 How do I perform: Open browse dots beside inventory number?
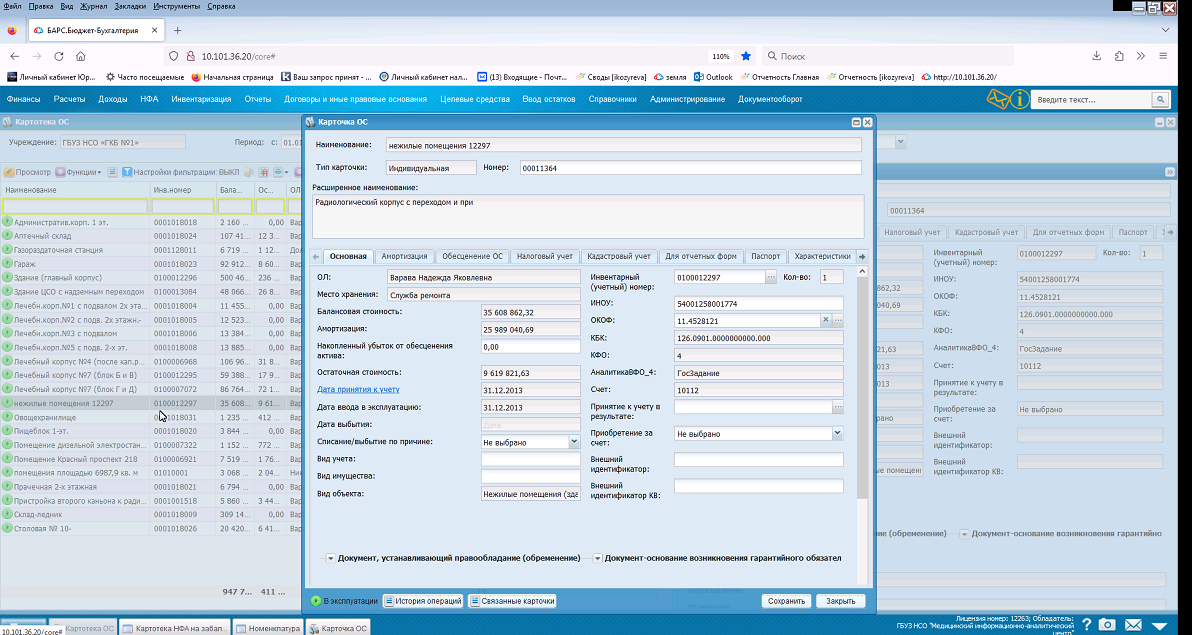click(771, 278)
